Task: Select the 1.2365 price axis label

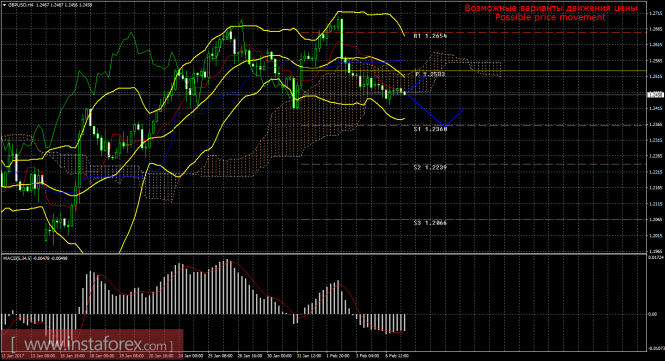Action: 655,125
